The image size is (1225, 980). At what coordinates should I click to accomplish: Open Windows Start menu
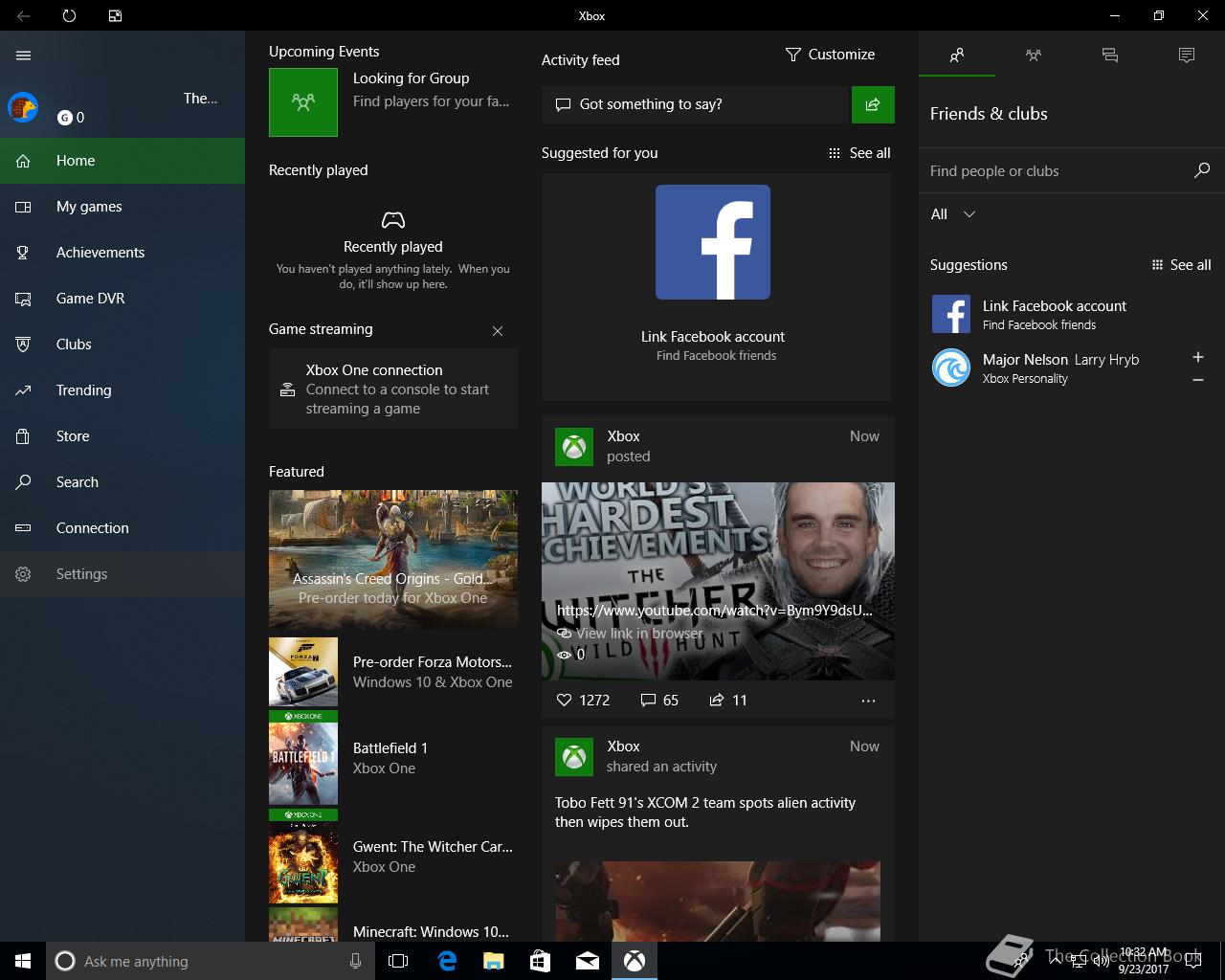23,961
